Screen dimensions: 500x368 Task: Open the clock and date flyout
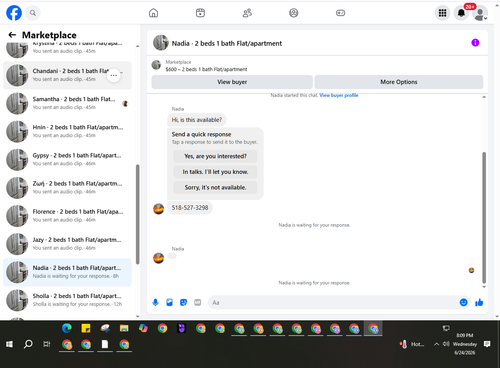point(465,344)
